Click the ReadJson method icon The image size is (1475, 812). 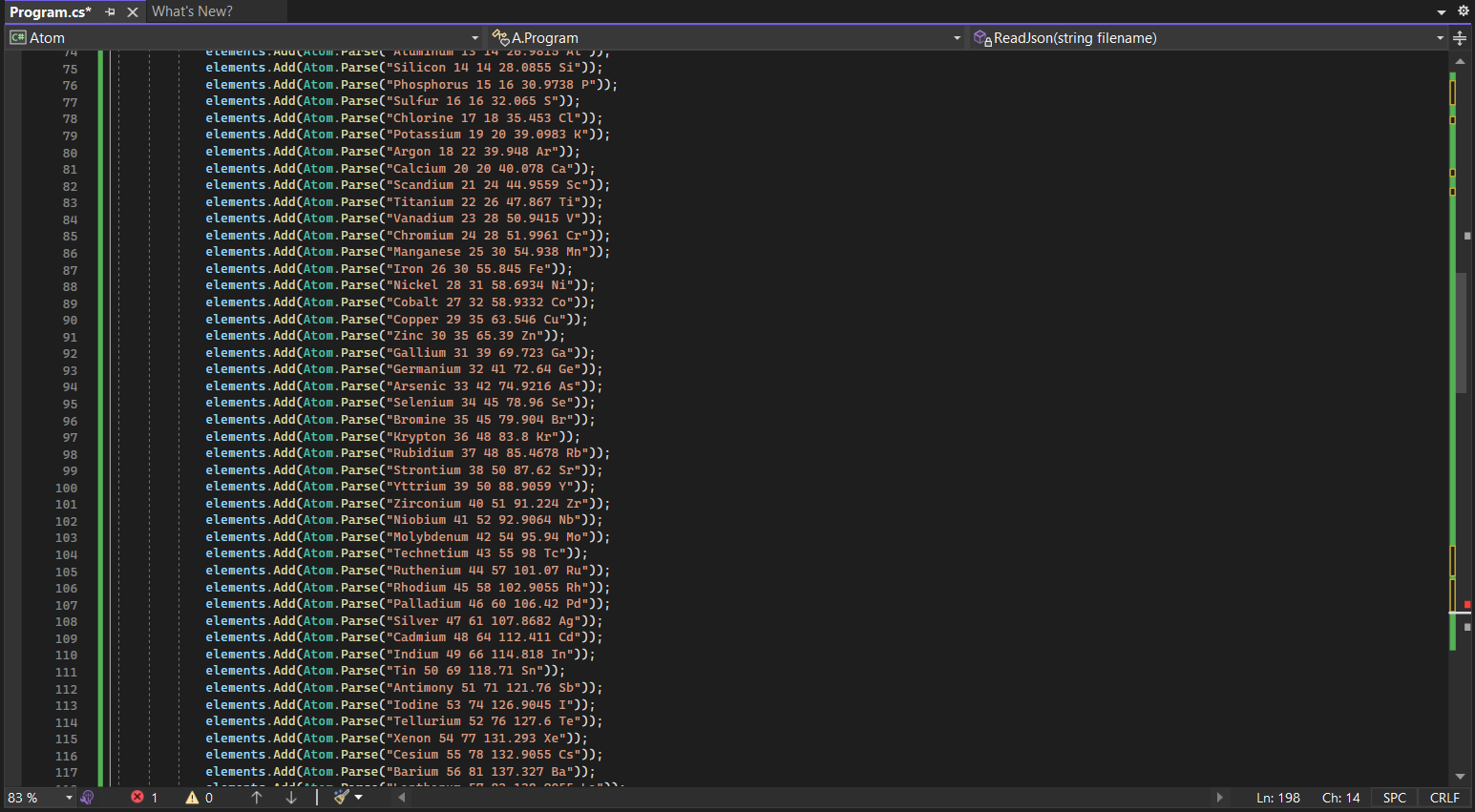980,37
